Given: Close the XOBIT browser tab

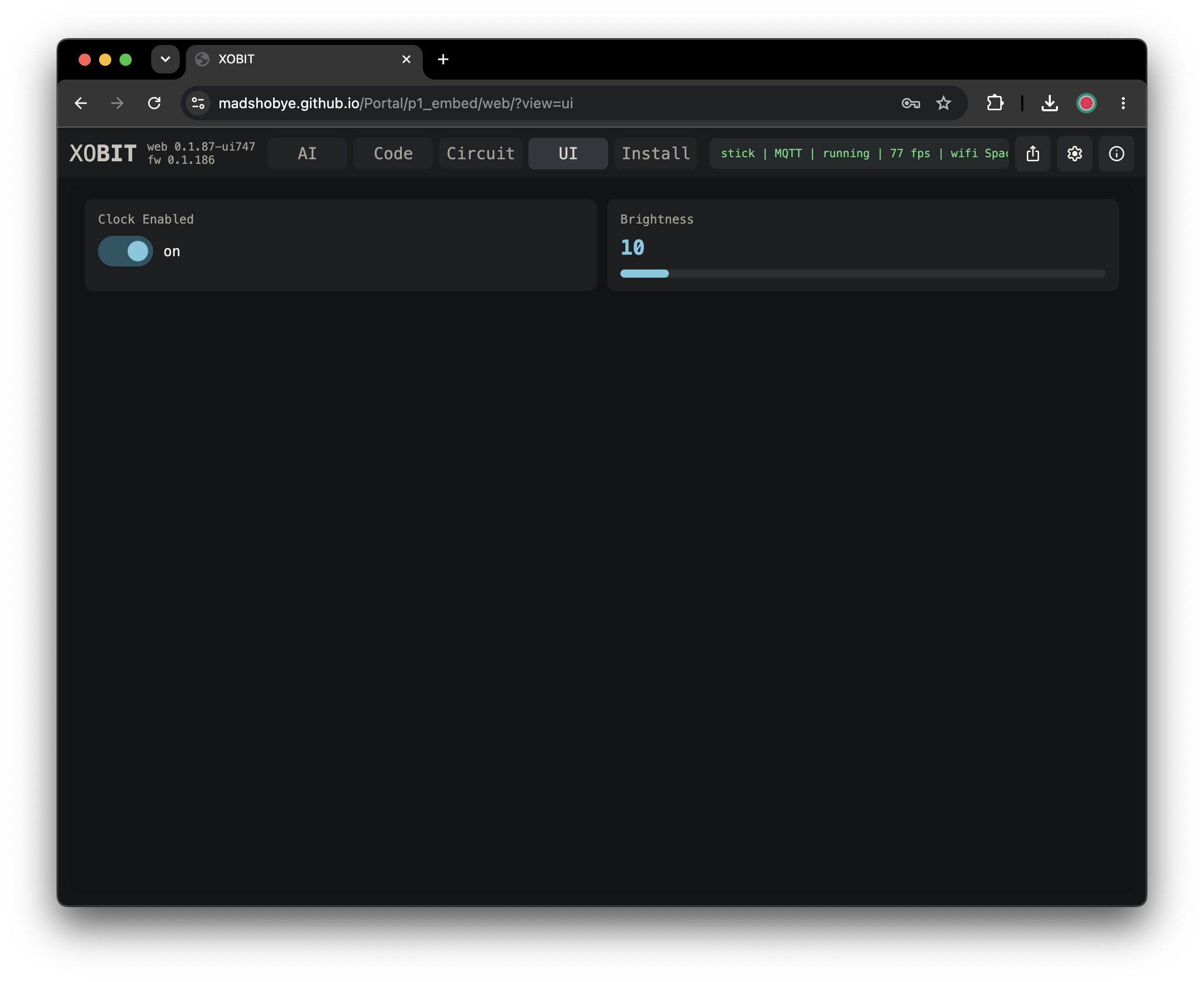Looking at the screenshot, I should [x=406, y=59].
